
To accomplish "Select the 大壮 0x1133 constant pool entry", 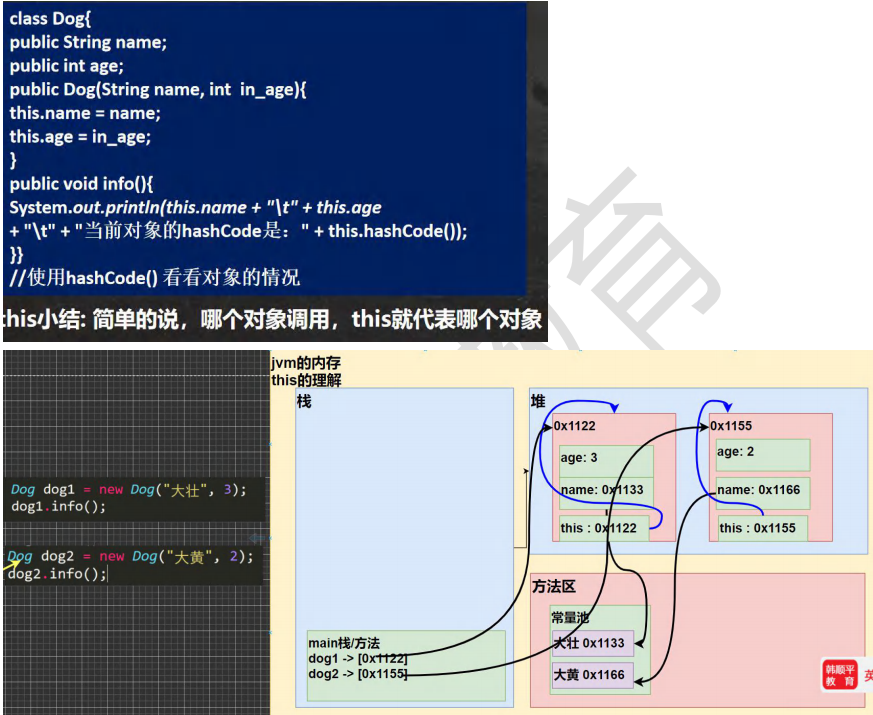I will [589, 643].
